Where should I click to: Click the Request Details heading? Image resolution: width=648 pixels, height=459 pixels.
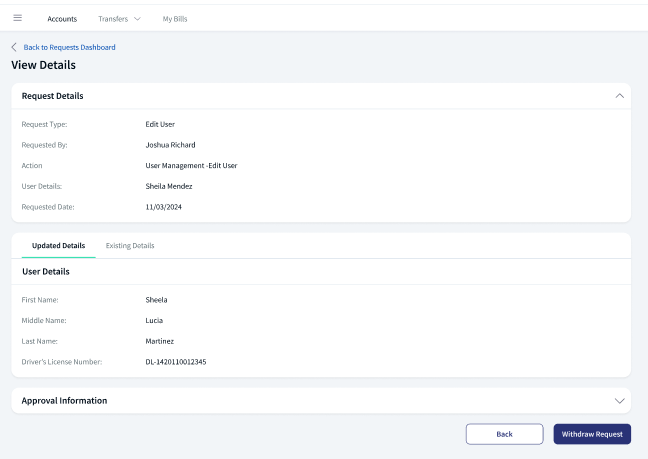coord(52,96)
